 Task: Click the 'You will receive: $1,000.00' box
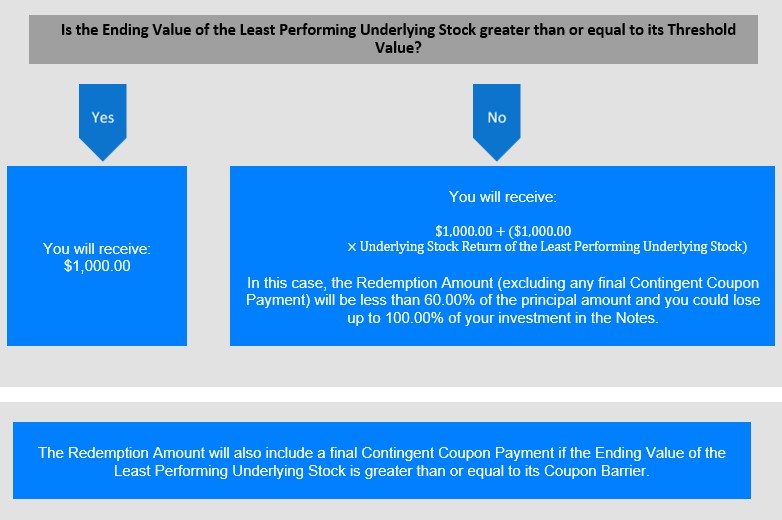[97, 256]
